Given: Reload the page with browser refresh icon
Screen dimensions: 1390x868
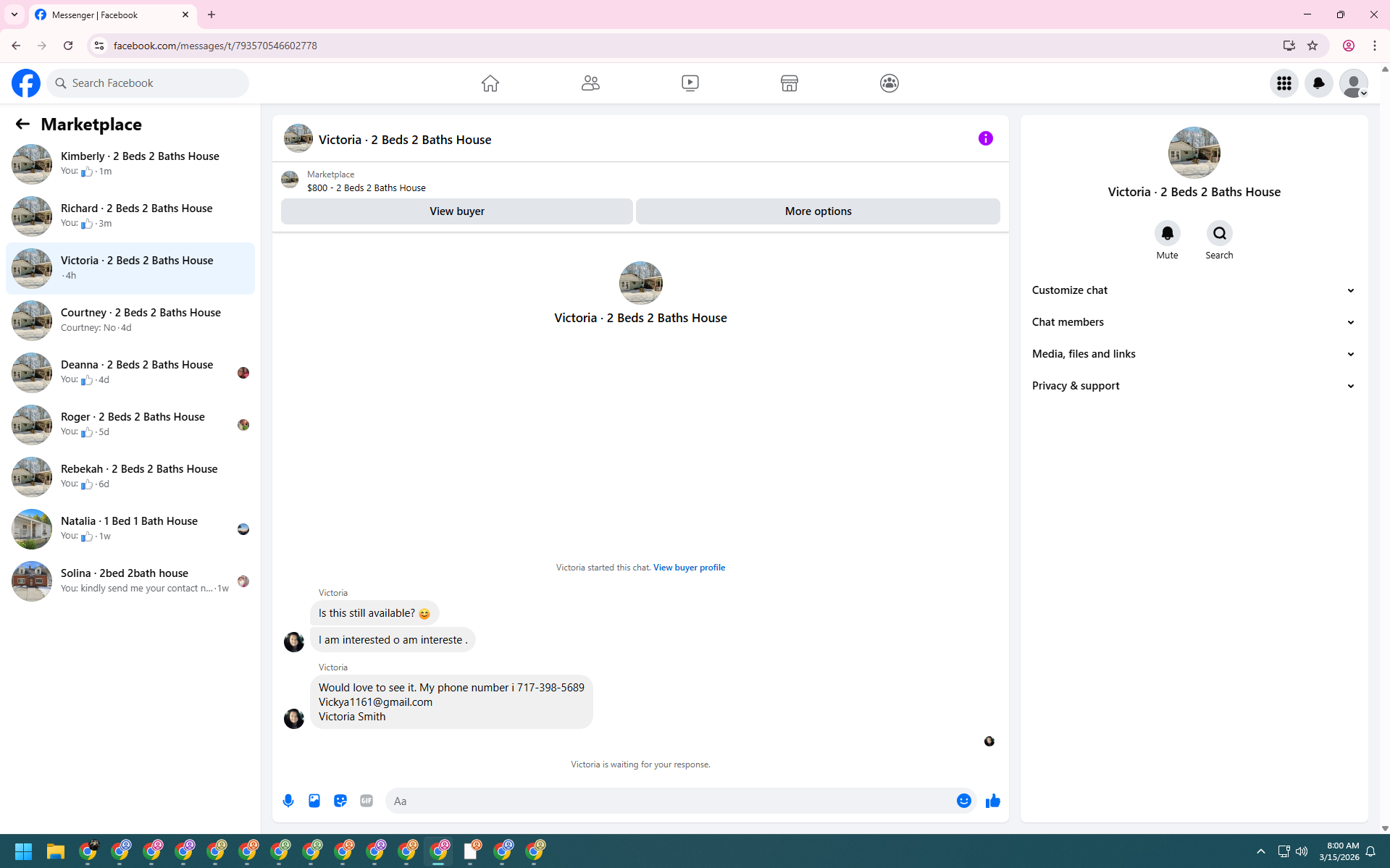Looking at the screenshot, I should click(x=68, y=46).
